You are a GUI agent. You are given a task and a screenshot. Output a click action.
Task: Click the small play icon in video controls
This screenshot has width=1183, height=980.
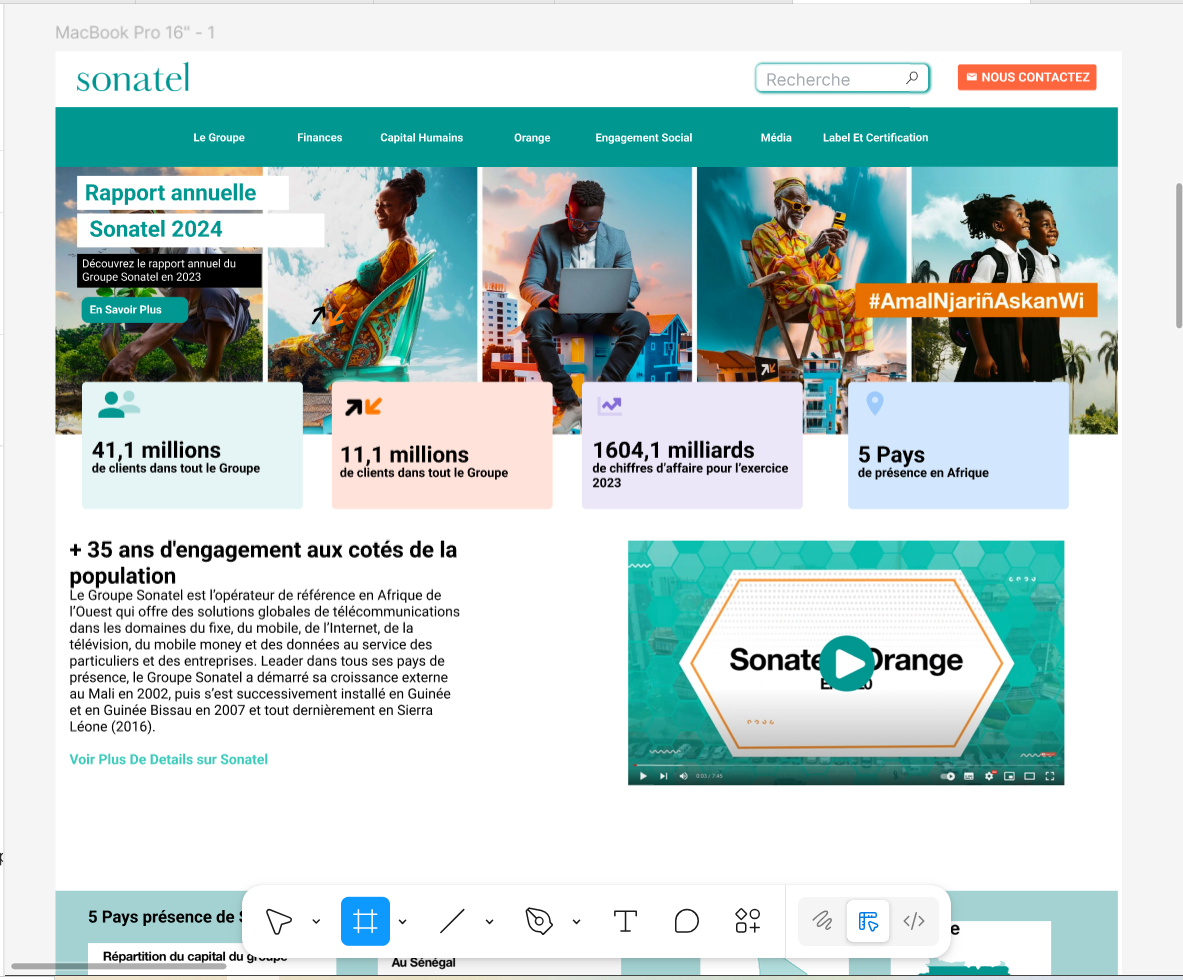[x=643, y=776]
